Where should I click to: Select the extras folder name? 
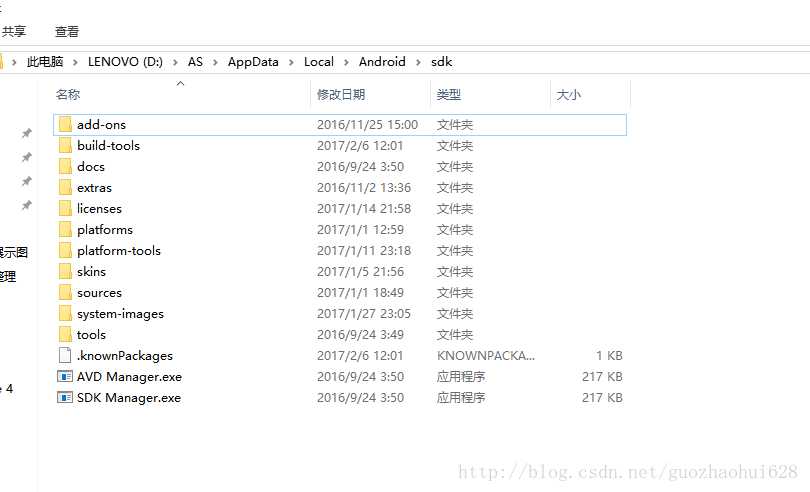pyautogui.click(x=95, y=188)
